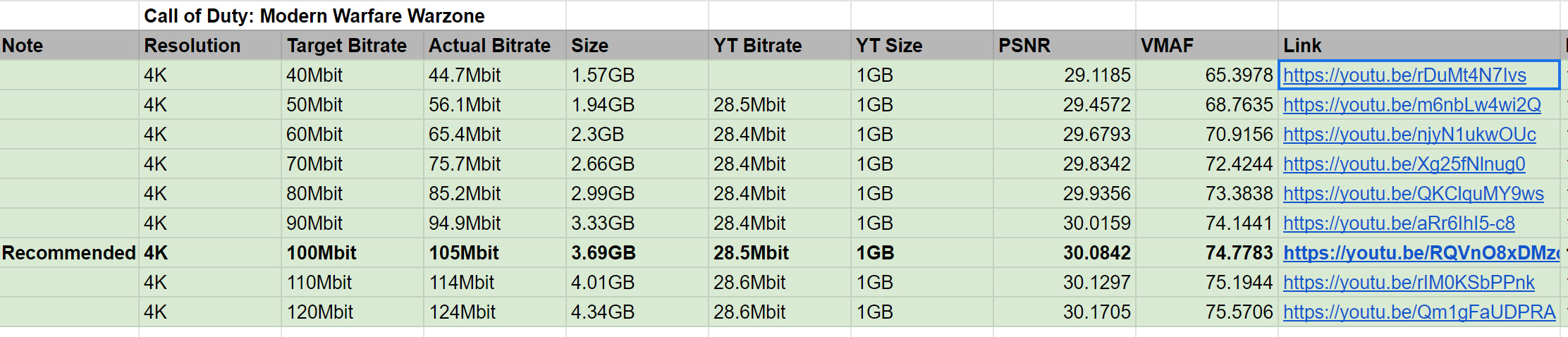The width and height of the screenshot is (1568, 337).
Task: Click the youtu.be/Xg25fNlnug0 link
Action: tap(1404, 164)
